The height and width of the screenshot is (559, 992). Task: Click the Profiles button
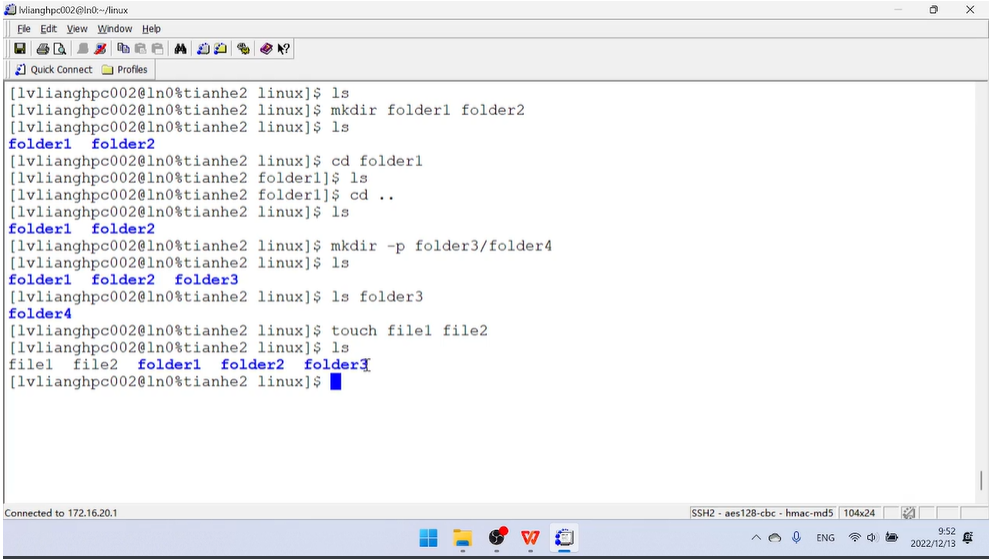point(125,70)
